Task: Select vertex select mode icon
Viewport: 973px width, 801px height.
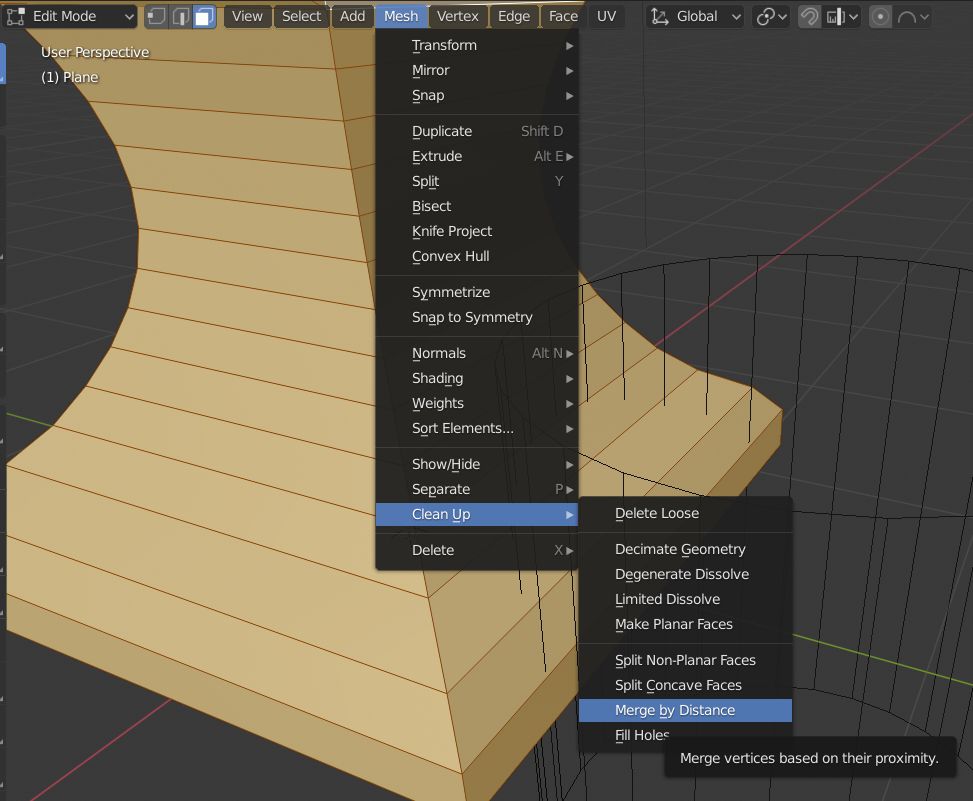Action: tap(156, 16)
